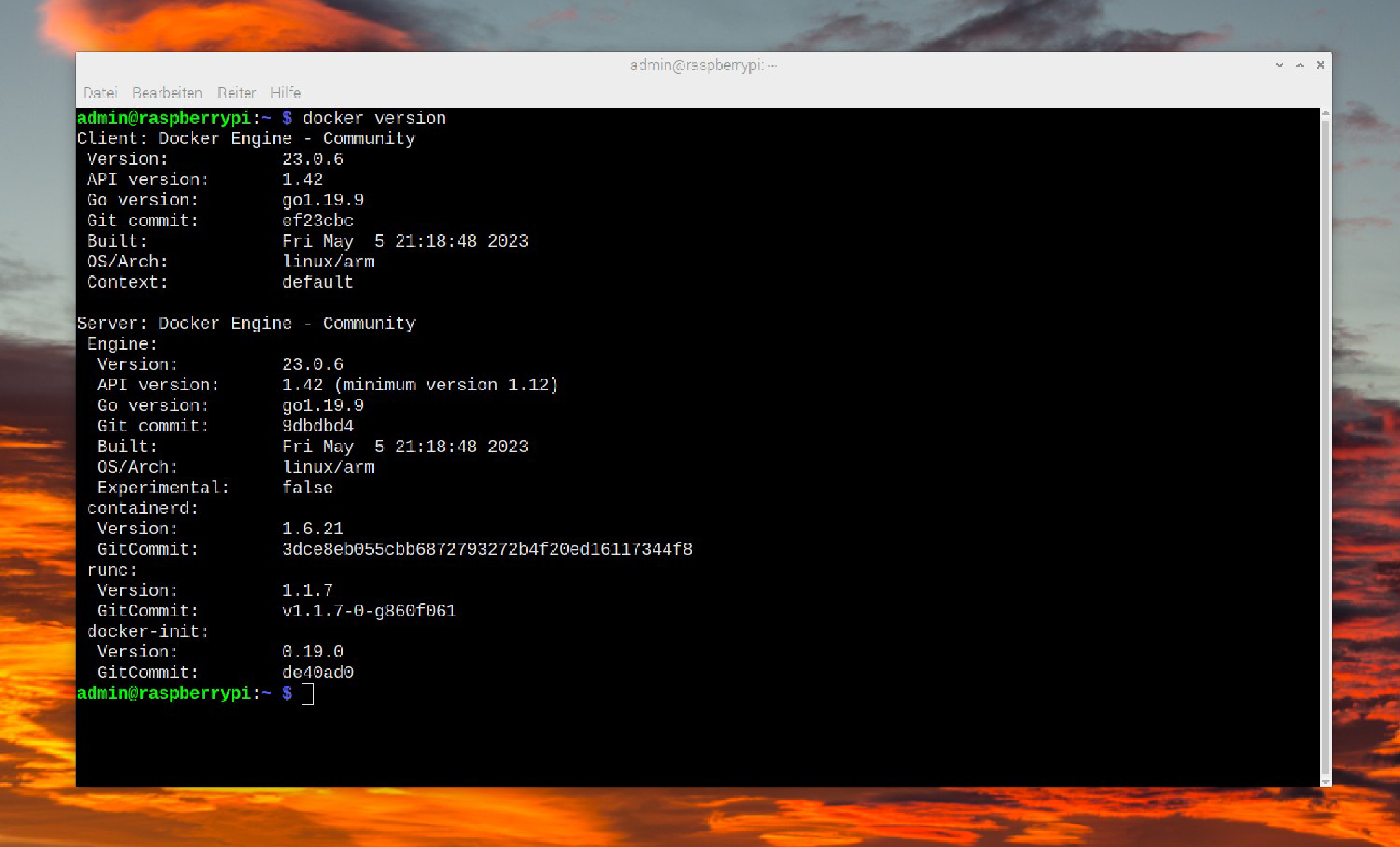Open the Bearbeiten menu
The height and width of the screenshot is (847, 1400).
pyautogui.click(x=167, y=93)
